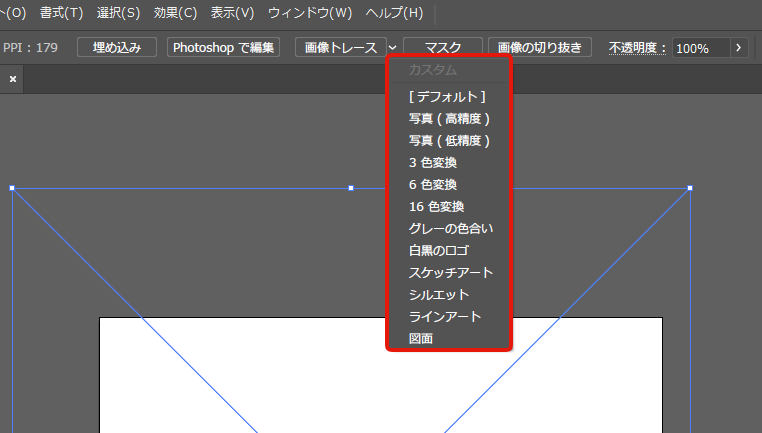Viewport: 762px width, 433px height.
Task: Click the マスク button
Action: point(442,48)
